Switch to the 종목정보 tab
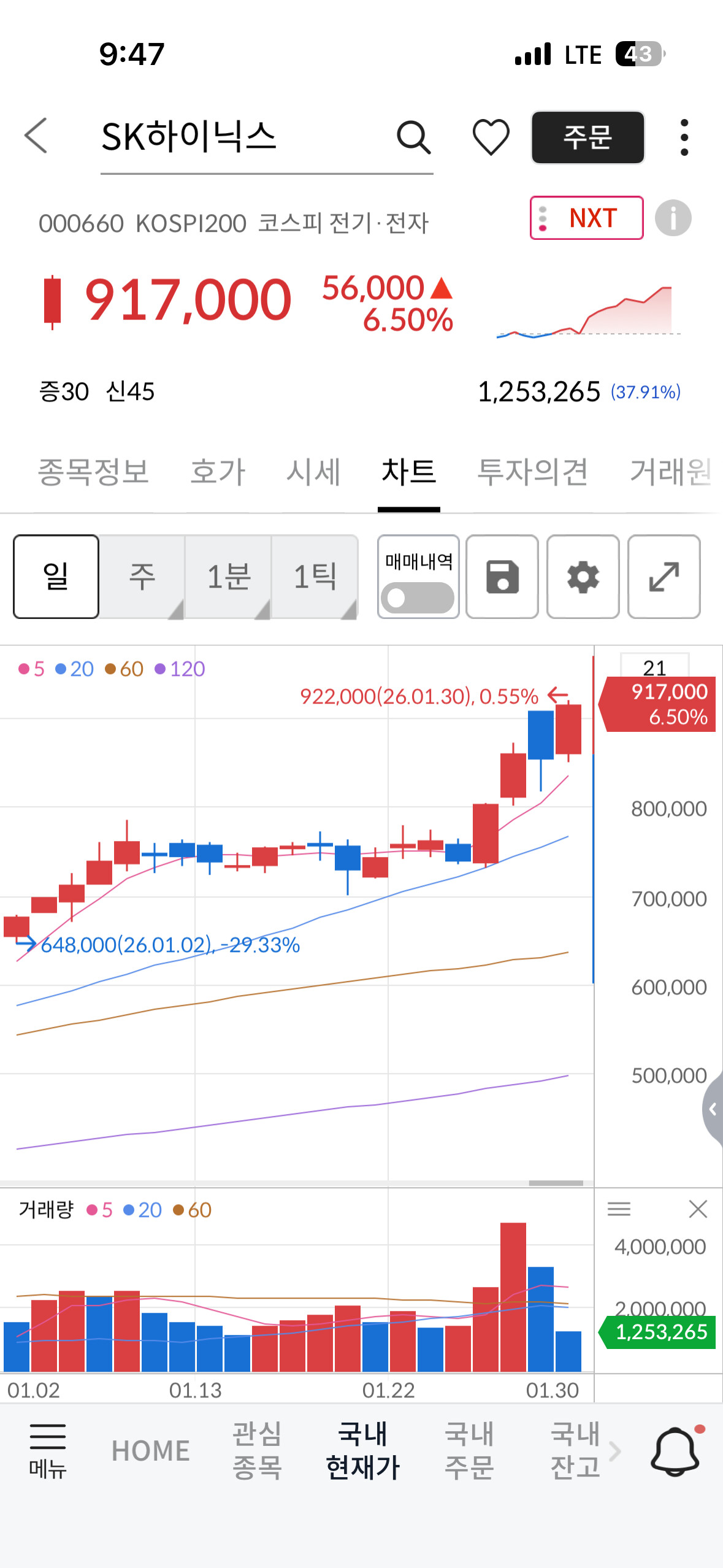The width and height of the screenshot is (723, 1568). 93,472
